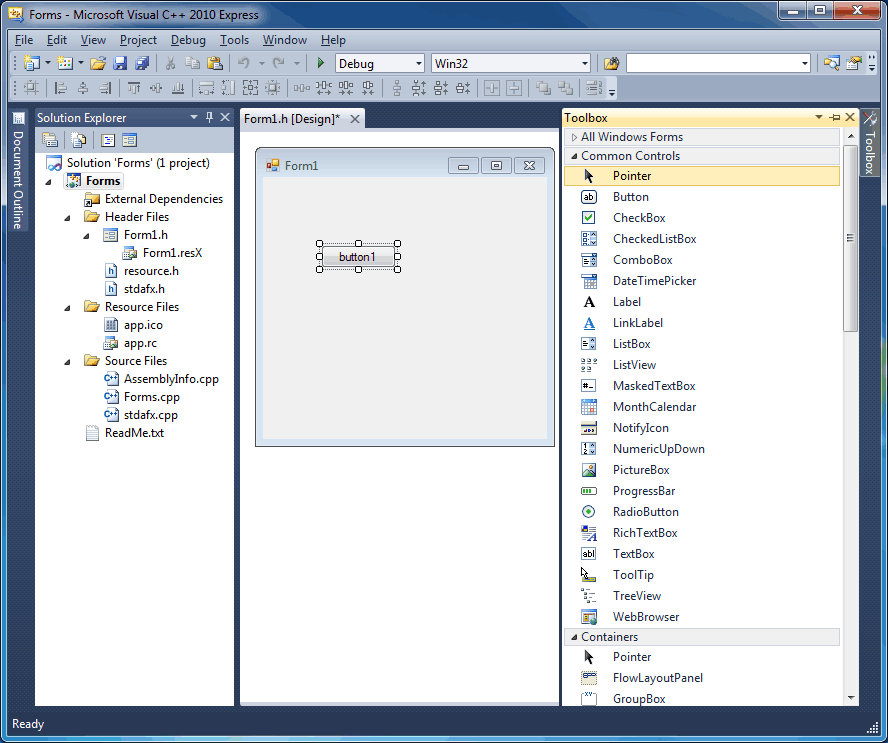The height and width of the screenshot is (743, 888).
Task: Select ReadMe.txt in Solution Explorer
Action: [x=134, y=433]
